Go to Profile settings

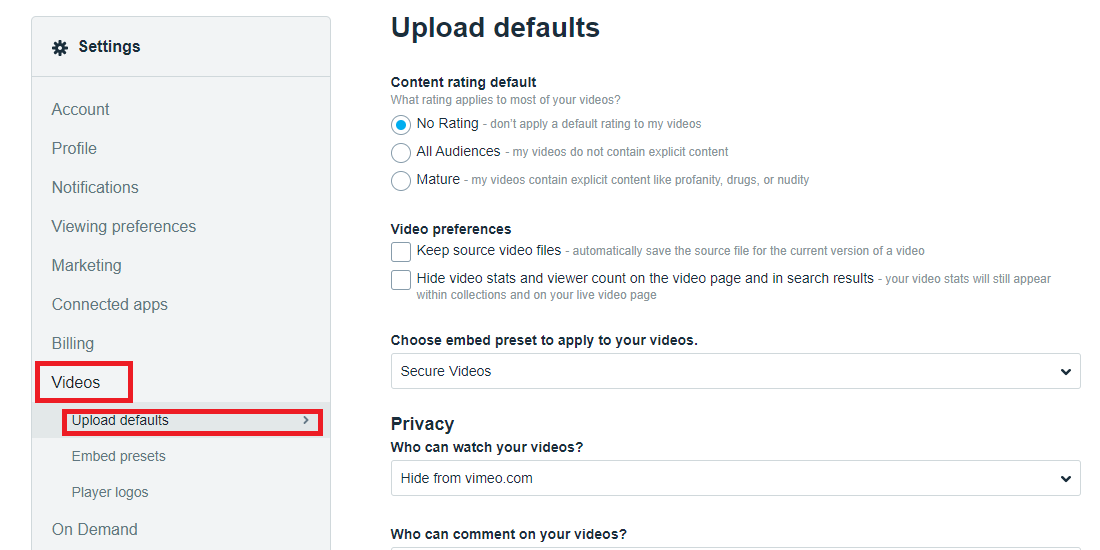pos(74,149)
